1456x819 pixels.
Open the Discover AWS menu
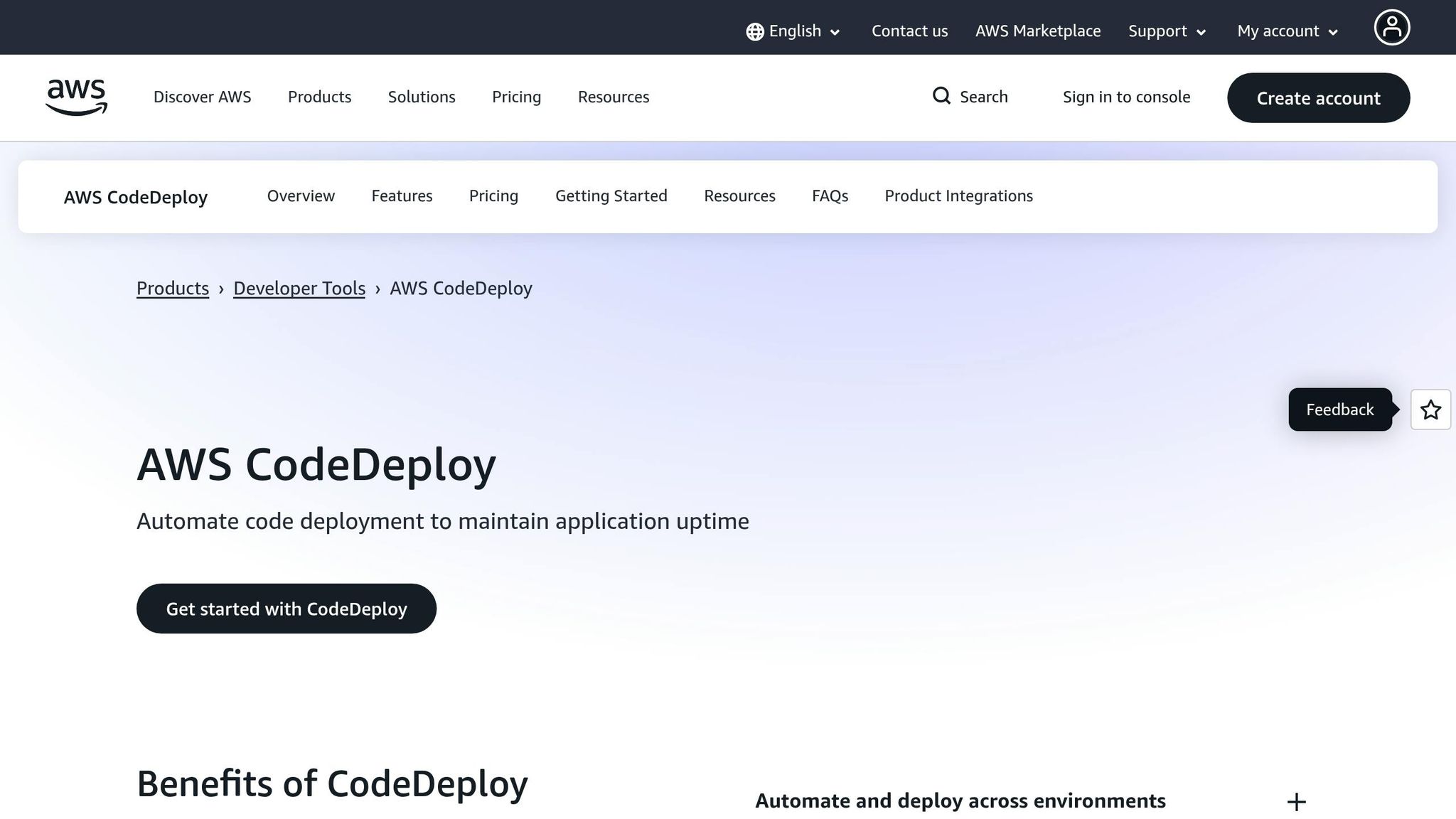pos(202,97)
